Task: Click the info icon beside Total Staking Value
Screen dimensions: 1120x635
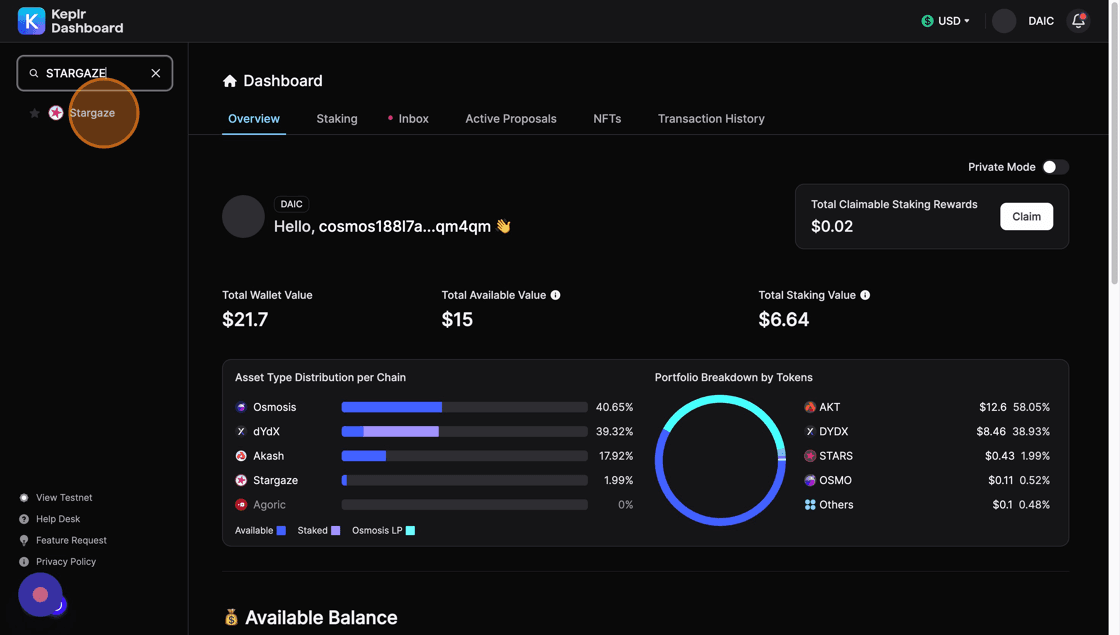Action: [x=865, y=295]
